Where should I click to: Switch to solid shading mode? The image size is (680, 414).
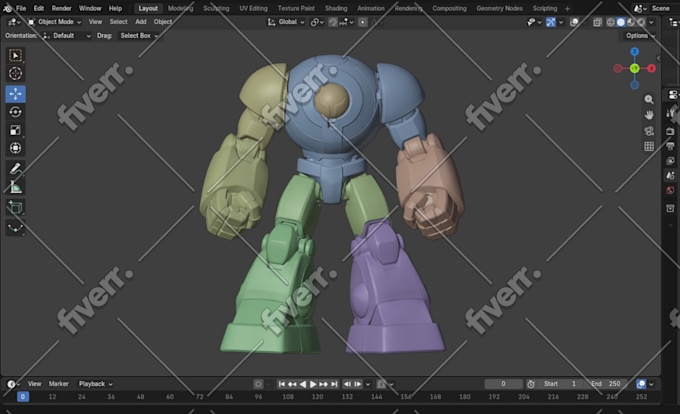621,22
